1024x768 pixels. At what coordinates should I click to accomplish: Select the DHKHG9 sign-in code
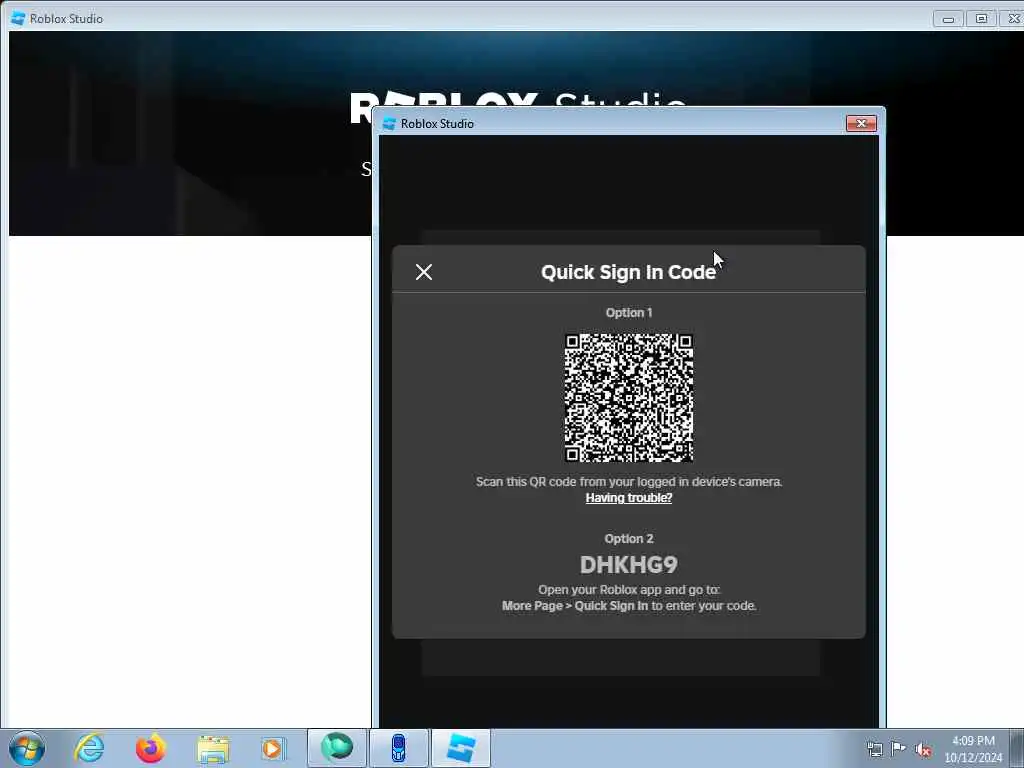(628, 565)
